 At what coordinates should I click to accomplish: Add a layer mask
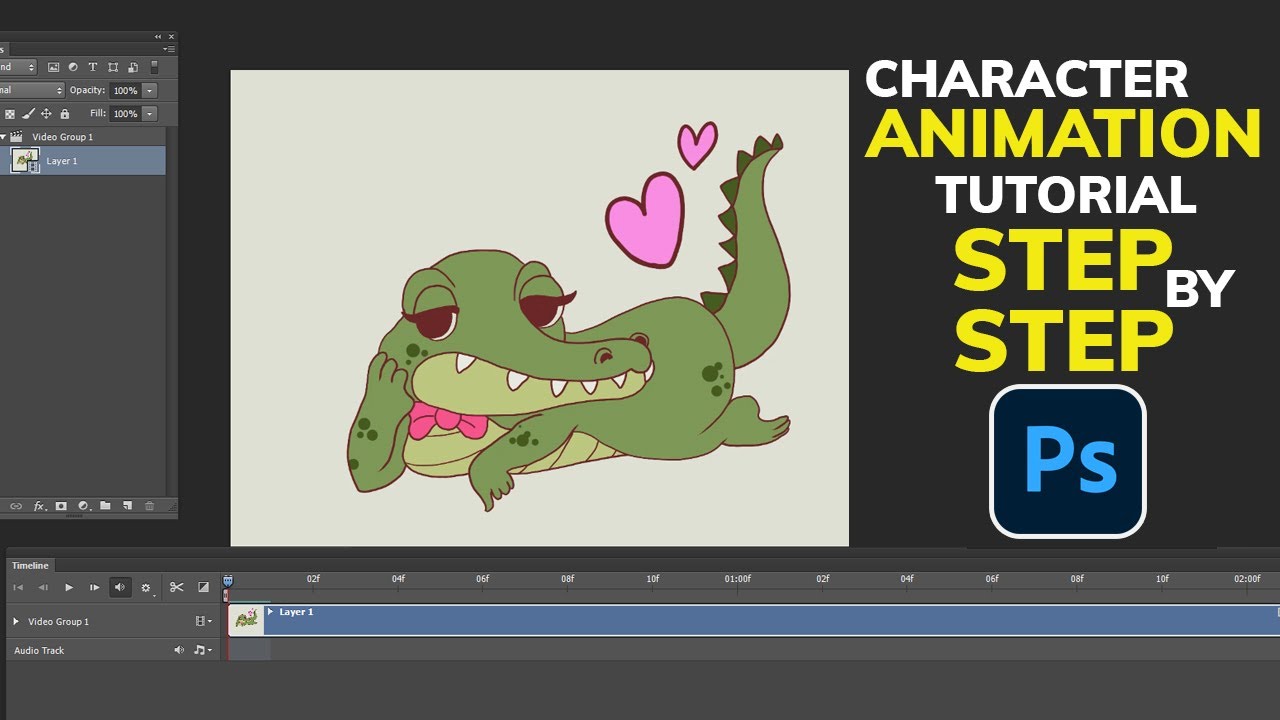click(x=61, y=506)
